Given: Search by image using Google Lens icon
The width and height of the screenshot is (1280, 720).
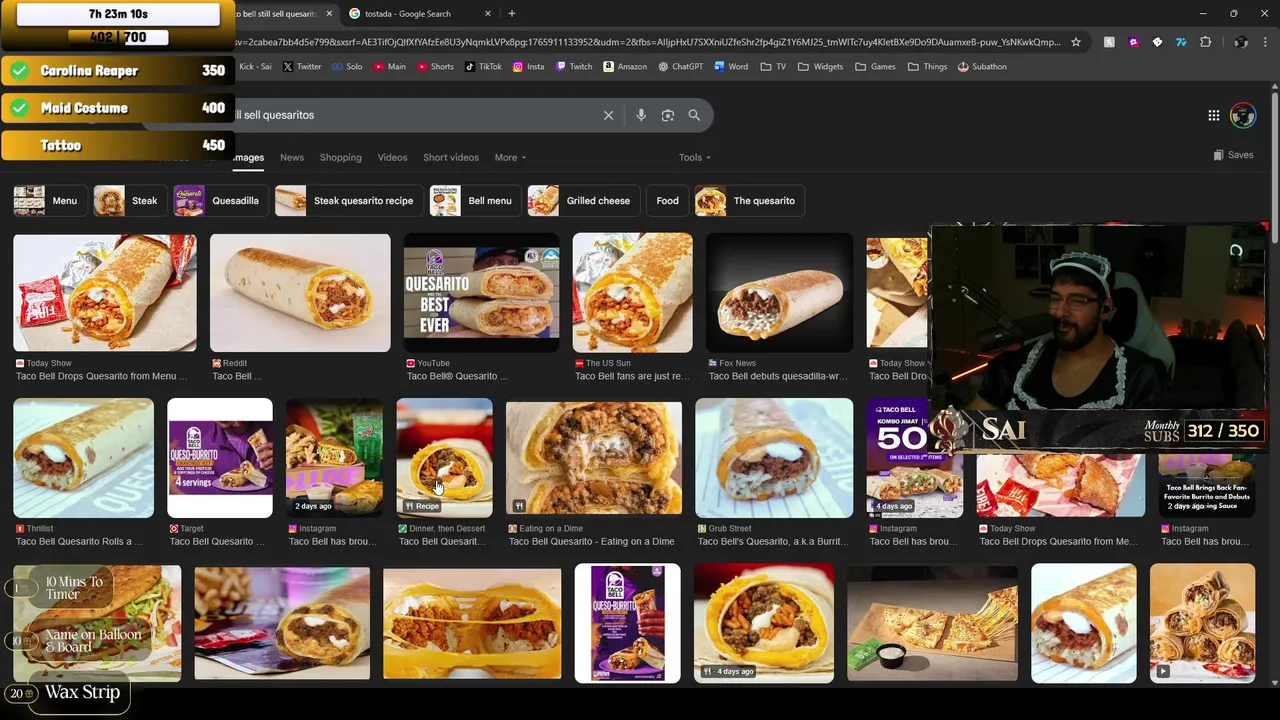Looking at the screenshot, I should tap(668, 115).
